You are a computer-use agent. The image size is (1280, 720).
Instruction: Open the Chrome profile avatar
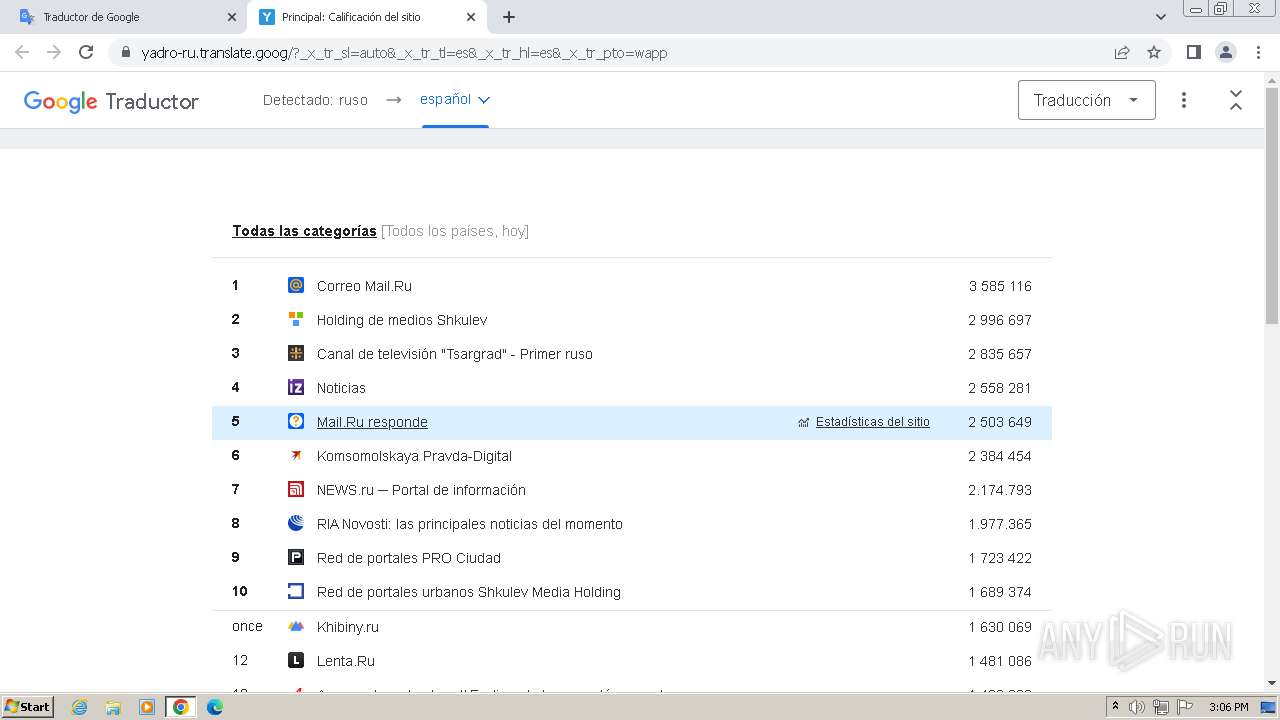click(1225, 52)
